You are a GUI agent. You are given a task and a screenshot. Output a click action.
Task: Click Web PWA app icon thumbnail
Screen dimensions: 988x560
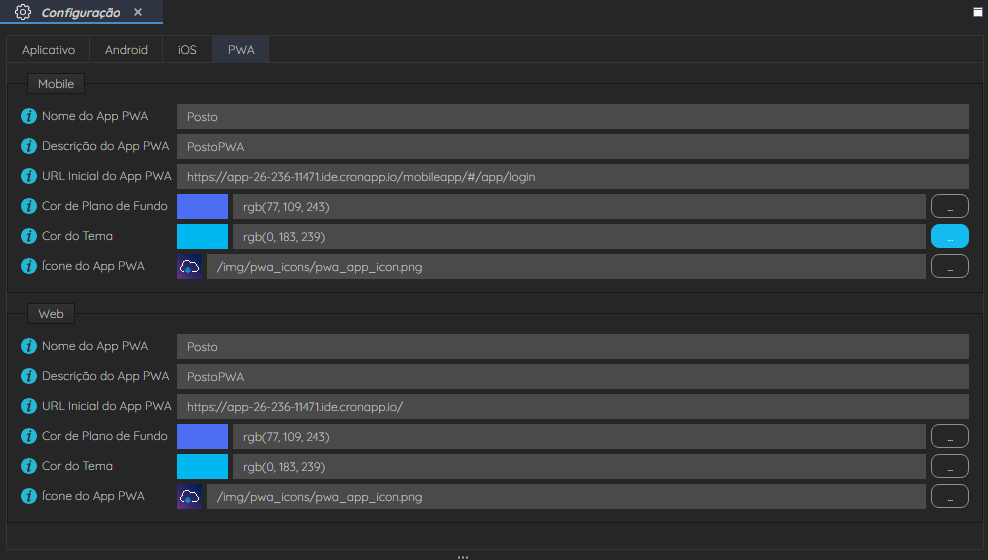coord(190,496)
